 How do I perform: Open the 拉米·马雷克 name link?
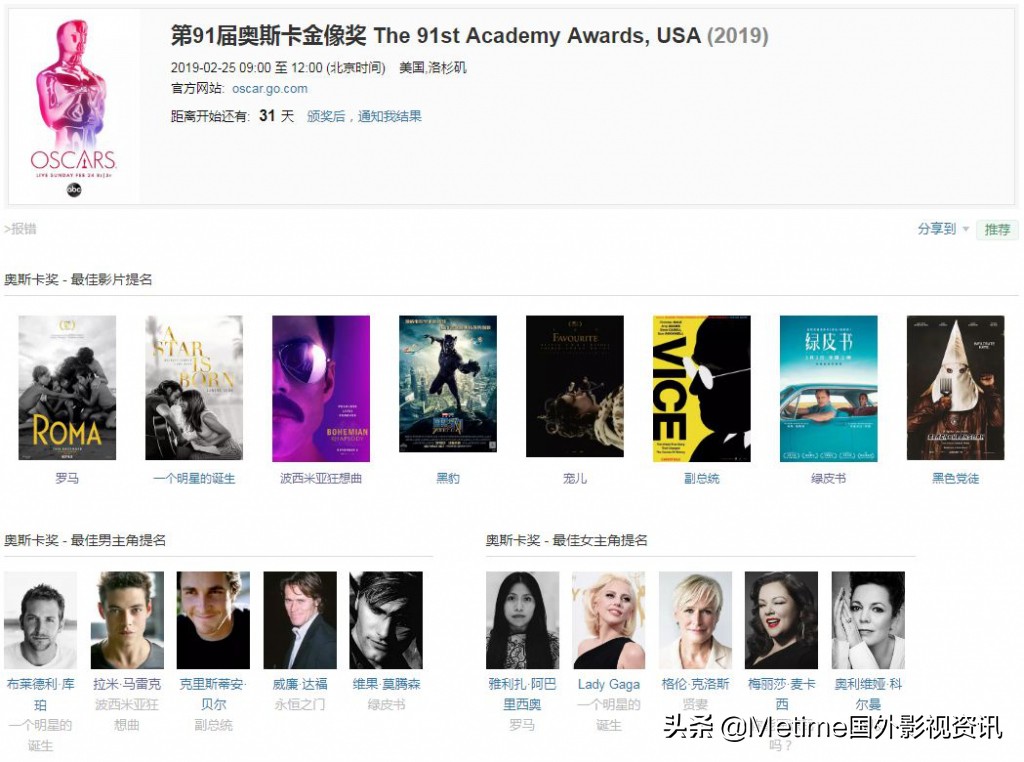pyautogui.click(x=127, y=684)
